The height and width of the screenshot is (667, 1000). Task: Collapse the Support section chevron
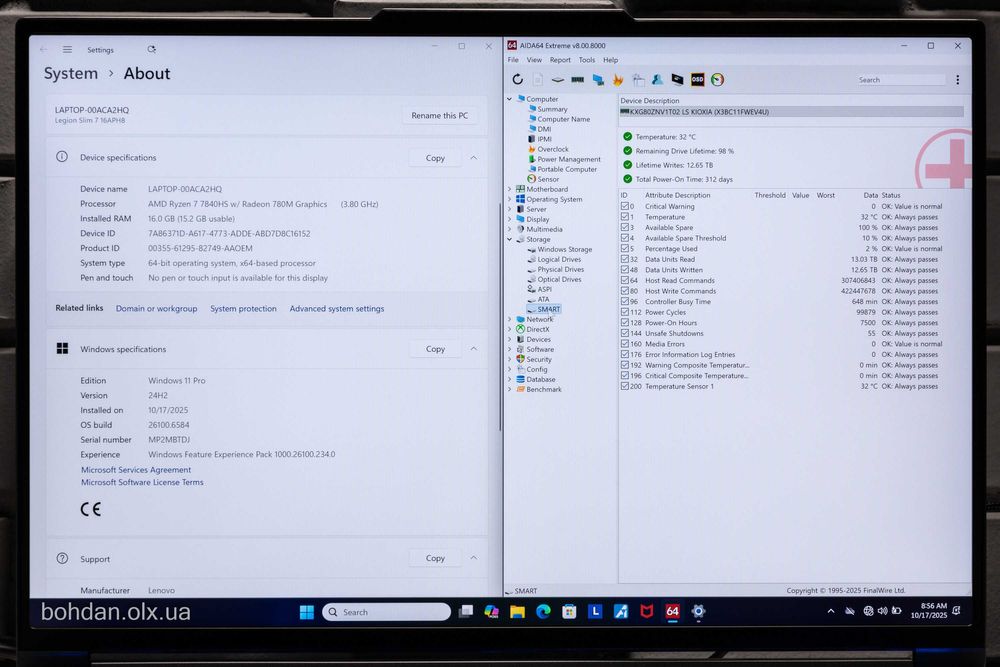[x=474, y=558]
